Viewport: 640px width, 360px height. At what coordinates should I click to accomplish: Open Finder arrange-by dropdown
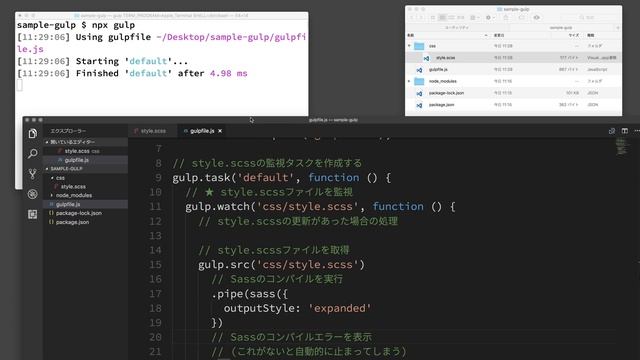coord(474,18)
